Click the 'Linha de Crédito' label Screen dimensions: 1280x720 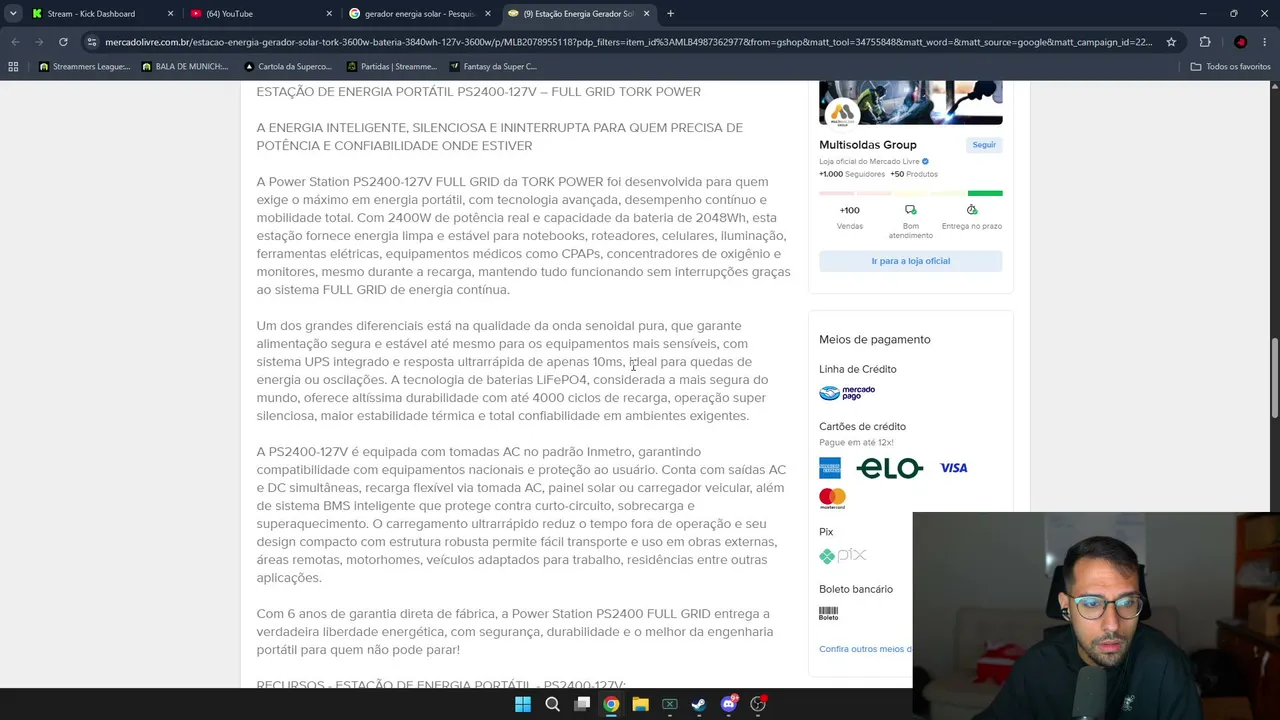point(858,369)
